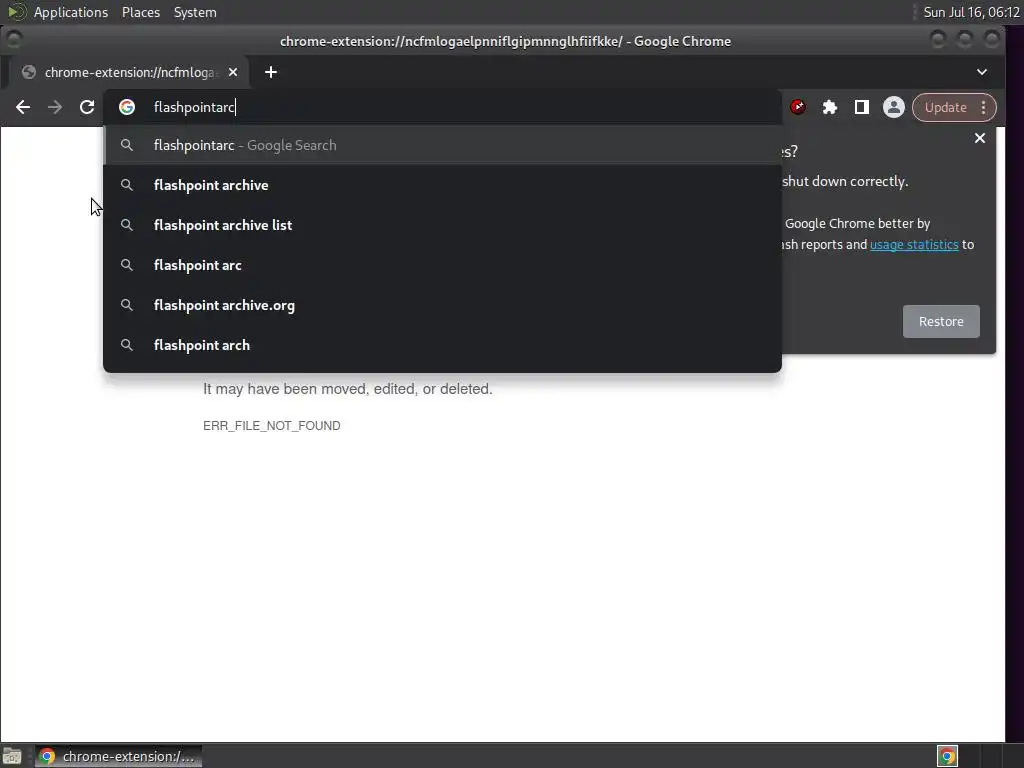
Task: Open Chrome's three-dot menu
Action: (x=984, y=107)
